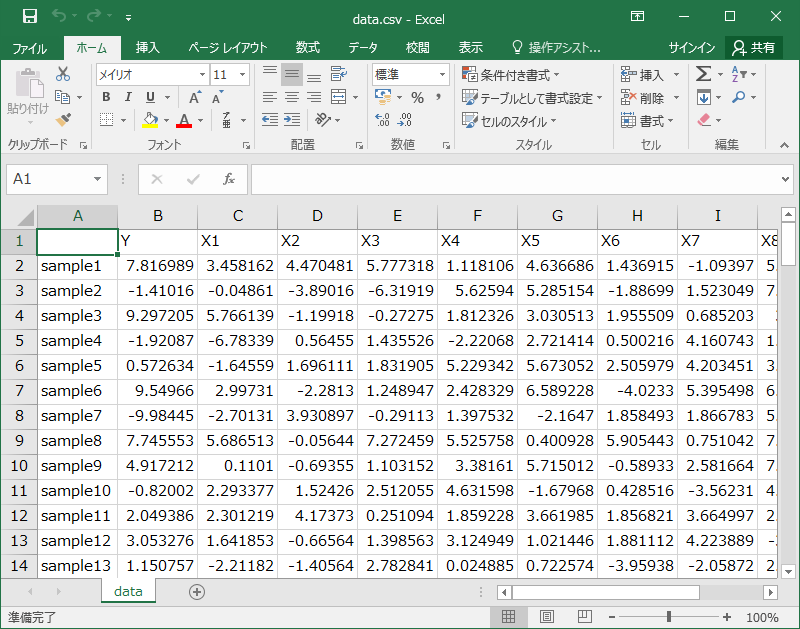The height and width of the screenshot is (629, 800).
Task: Align text left
Action: (x=269, y=97)
